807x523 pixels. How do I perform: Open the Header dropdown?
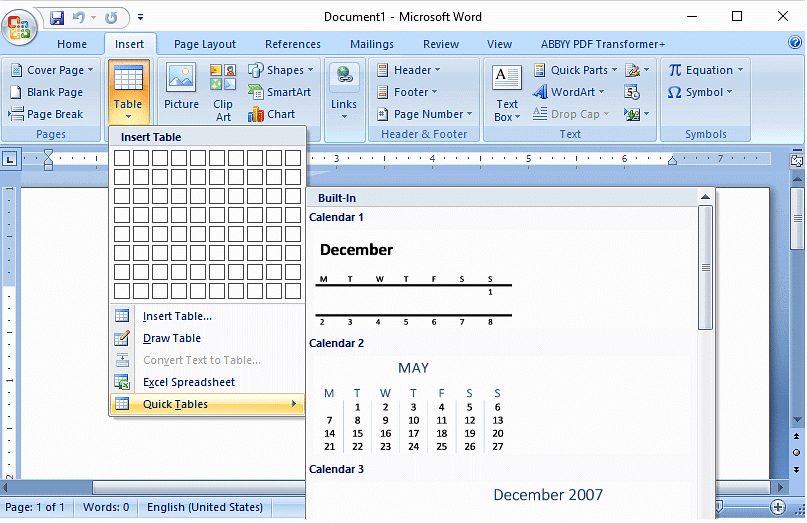pyautogui.click(x=409, y=70)
